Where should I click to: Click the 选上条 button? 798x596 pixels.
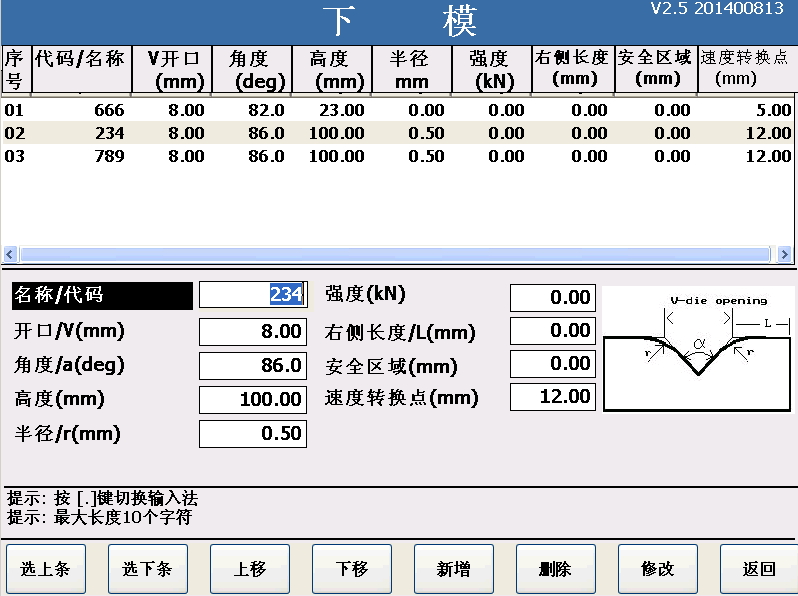(x=45, y=569)
